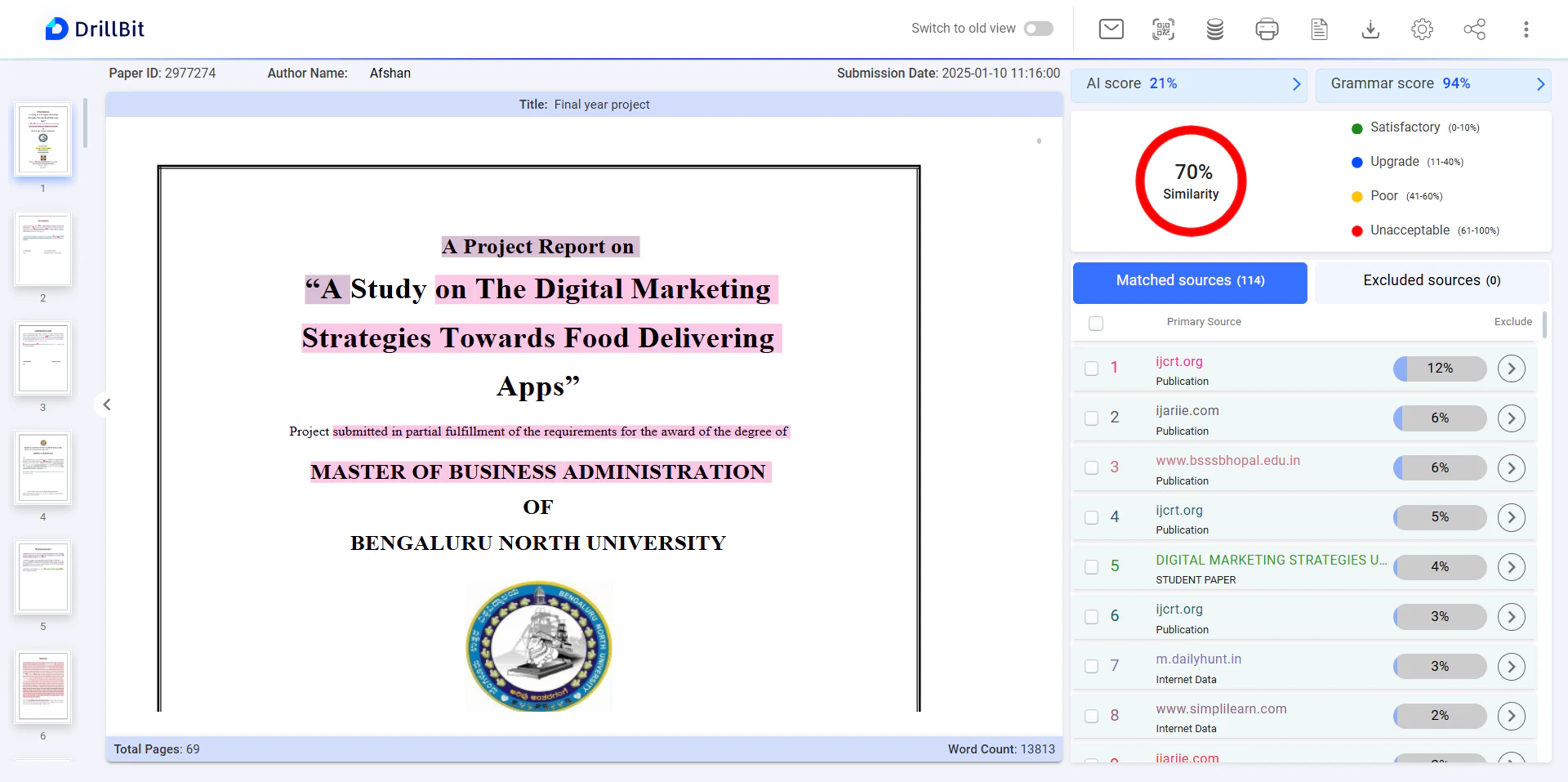1568x782 pixels.
Task: Print the report using printer icon
Action: [1267, 29]
